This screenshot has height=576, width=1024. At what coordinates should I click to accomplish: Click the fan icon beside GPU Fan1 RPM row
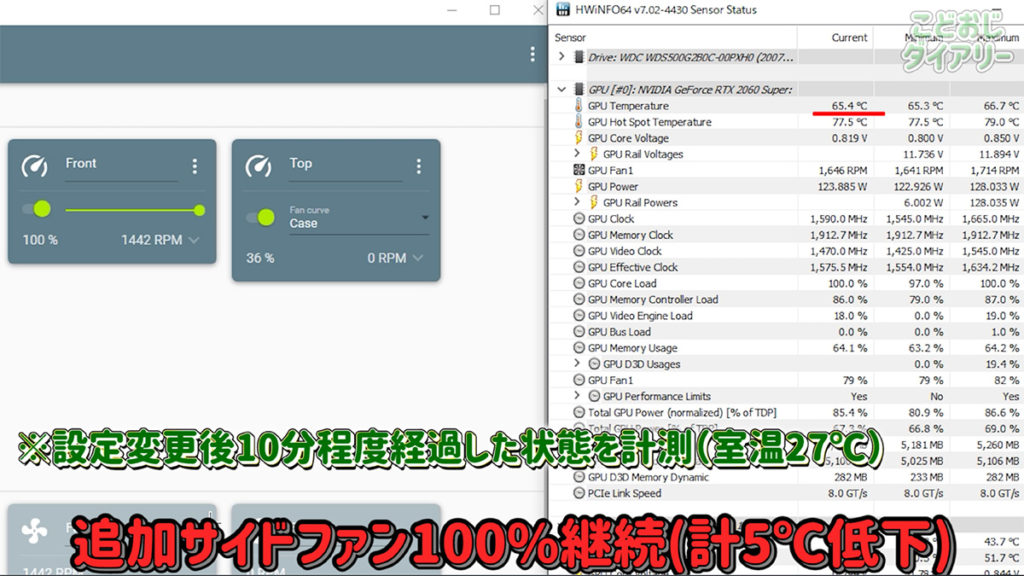578,171
